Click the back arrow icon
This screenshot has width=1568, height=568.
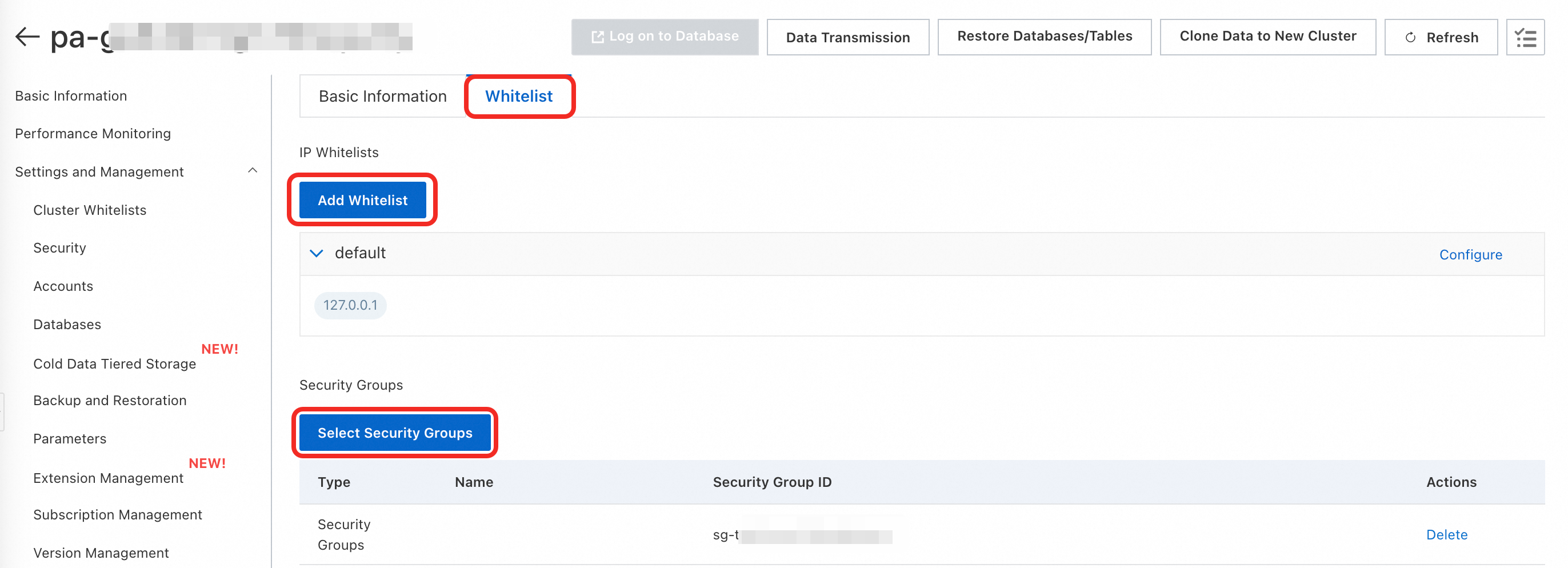27,37
